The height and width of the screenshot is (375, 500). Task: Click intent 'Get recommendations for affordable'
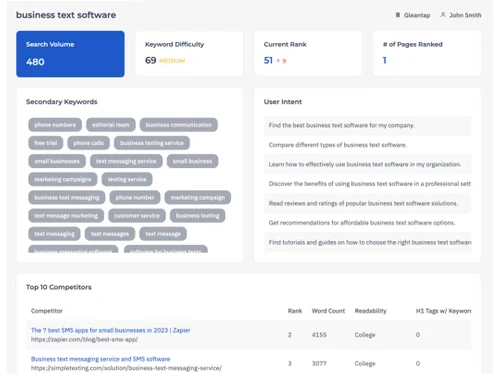click(368, 223)
